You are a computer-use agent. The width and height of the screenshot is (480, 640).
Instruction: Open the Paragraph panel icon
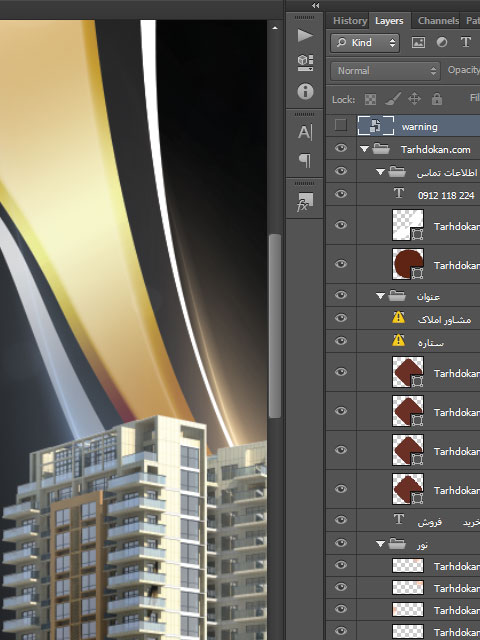[x=305, y=161]
